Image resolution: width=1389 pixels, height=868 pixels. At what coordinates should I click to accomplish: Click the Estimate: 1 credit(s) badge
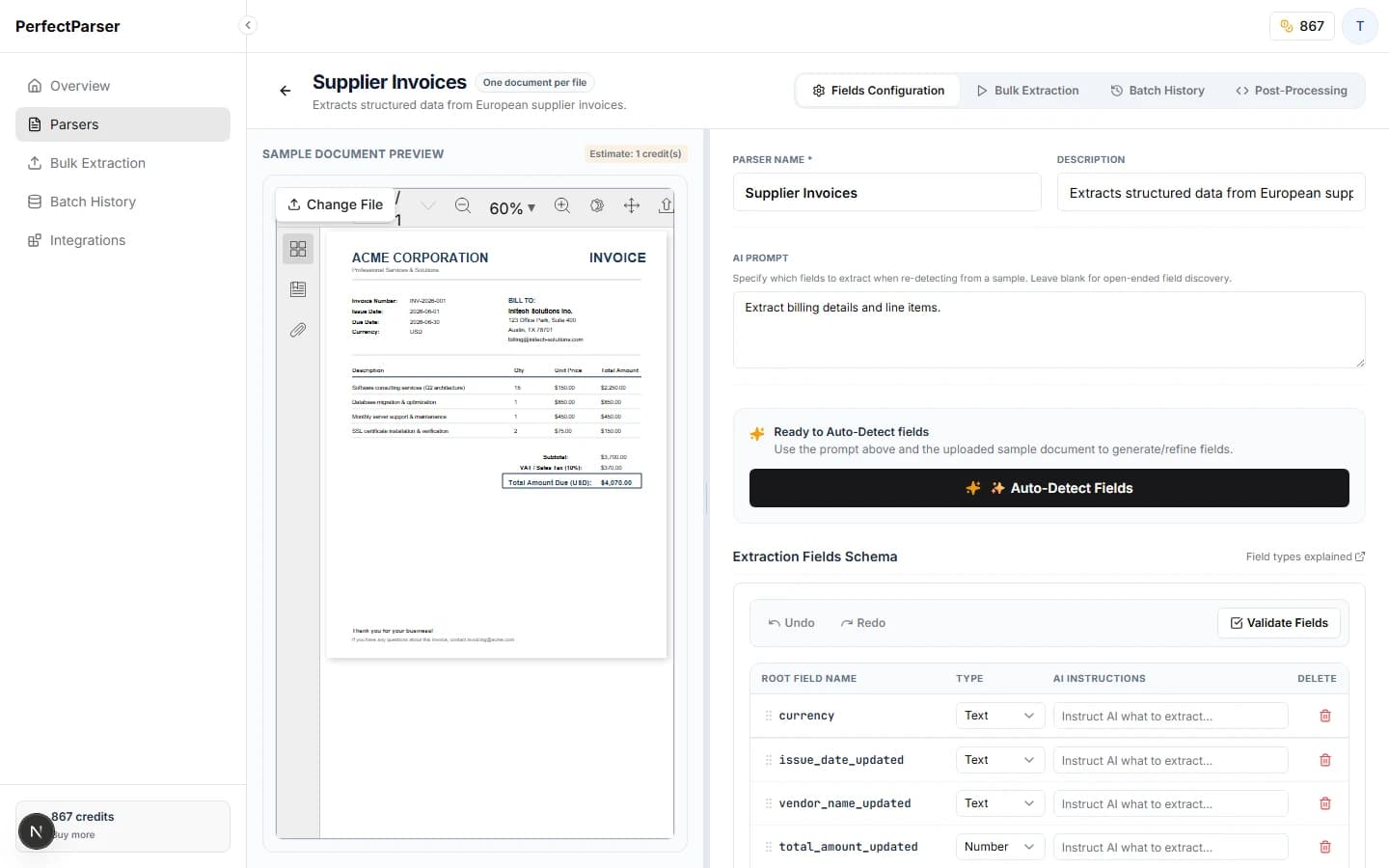636,153
